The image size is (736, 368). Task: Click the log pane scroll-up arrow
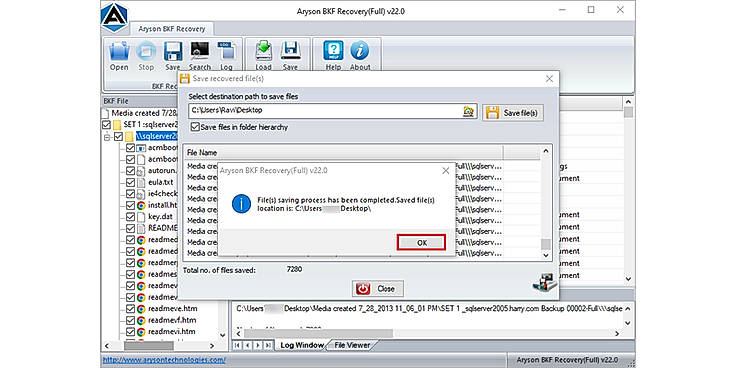click(629, 308)
